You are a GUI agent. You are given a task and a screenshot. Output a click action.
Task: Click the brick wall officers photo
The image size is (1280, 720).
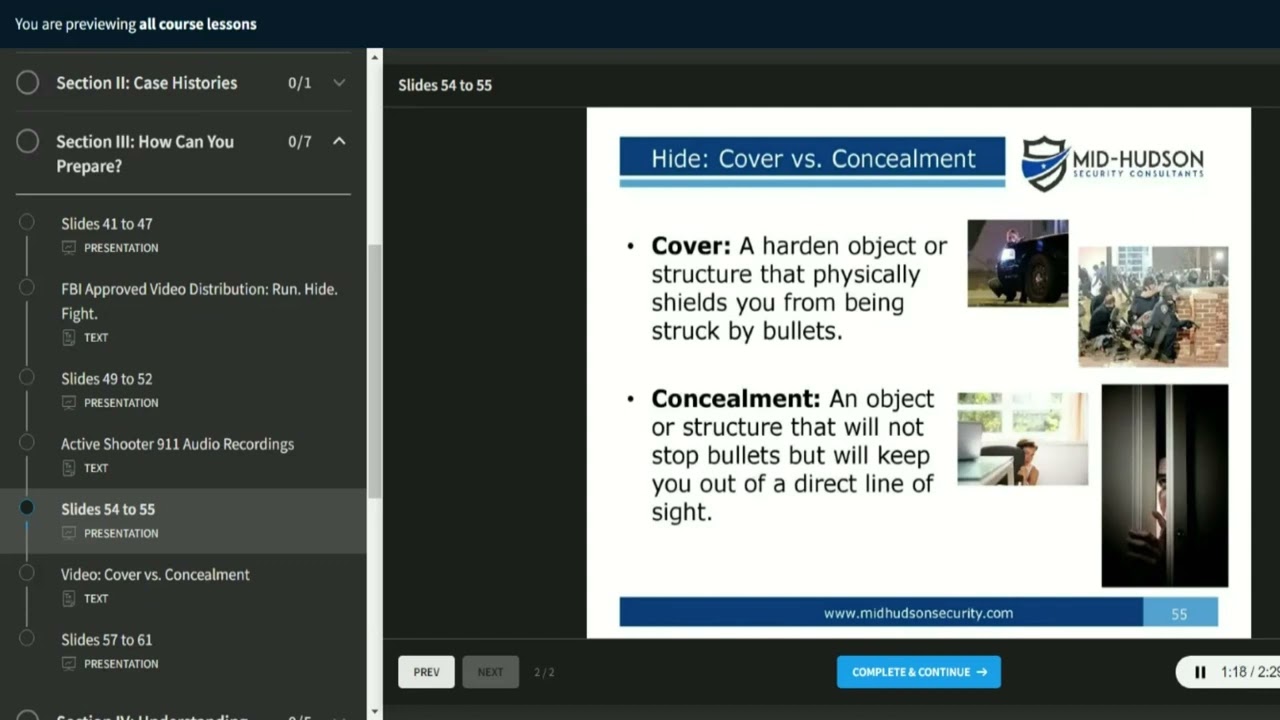1153,306
